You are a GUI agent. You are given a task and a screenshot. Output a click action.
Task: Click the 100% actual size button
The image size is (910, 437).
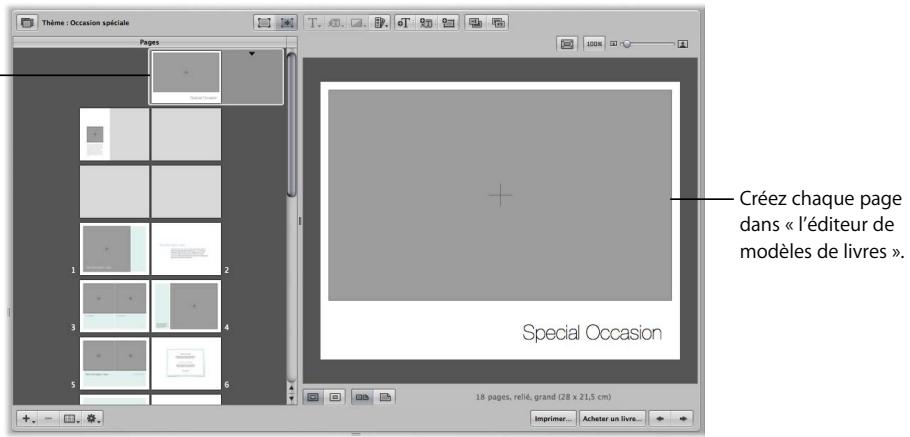[594, 44]
